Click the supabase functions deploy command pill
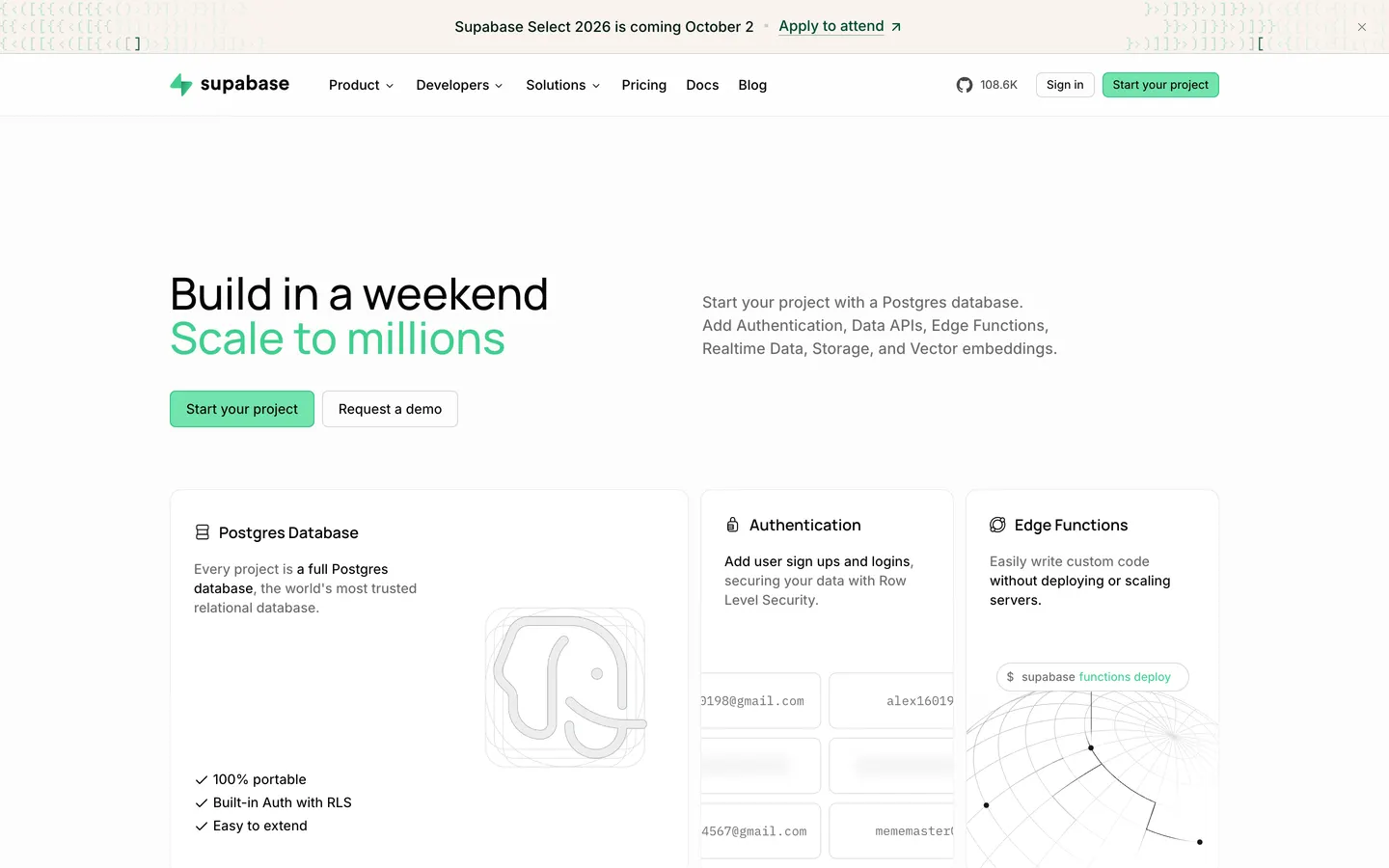Screen dimensions: 1389x868 tap(1093, 677)
